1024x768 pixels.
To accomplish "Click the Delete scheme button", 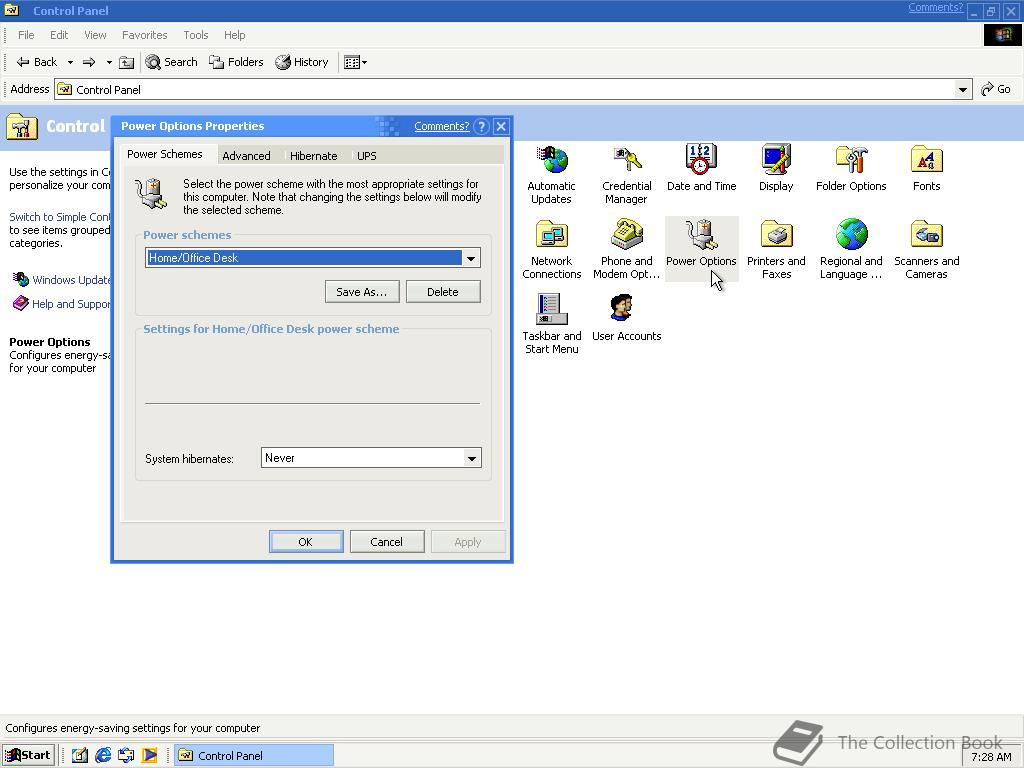I will tap(443, 292).
